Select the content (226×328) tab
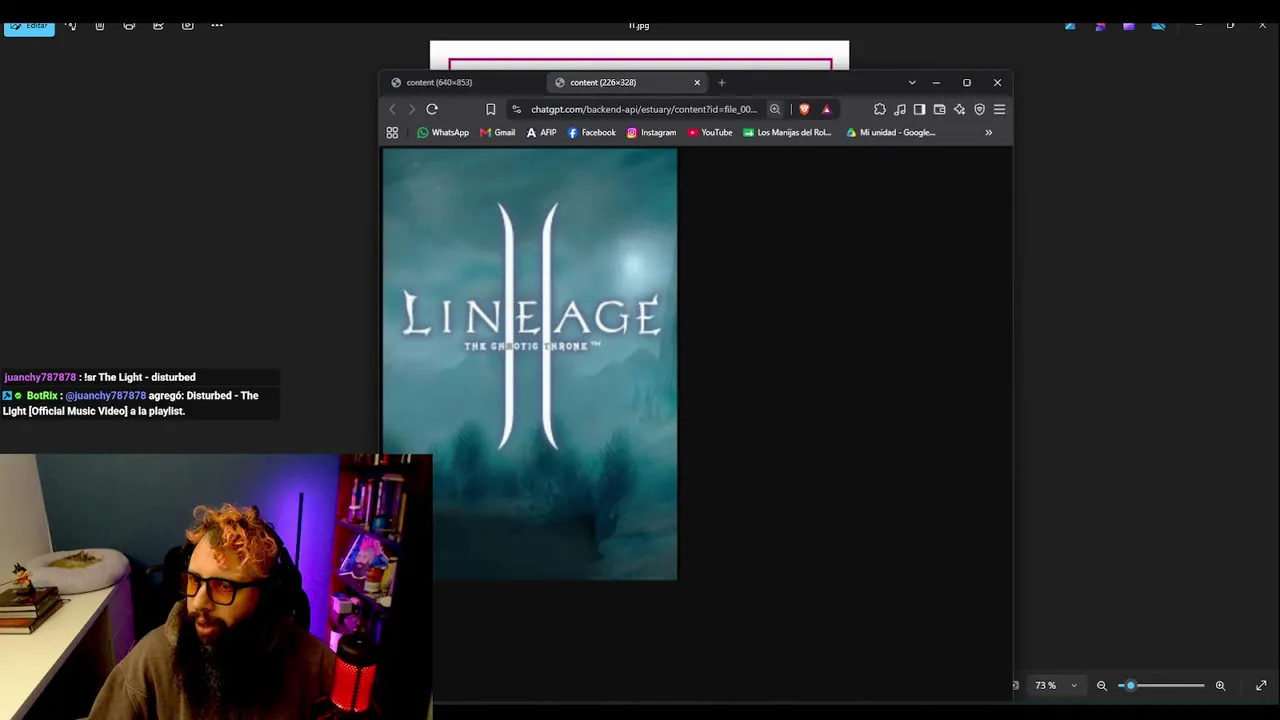The height and width of the screenshot is (720, 1280). click(627, 82)
